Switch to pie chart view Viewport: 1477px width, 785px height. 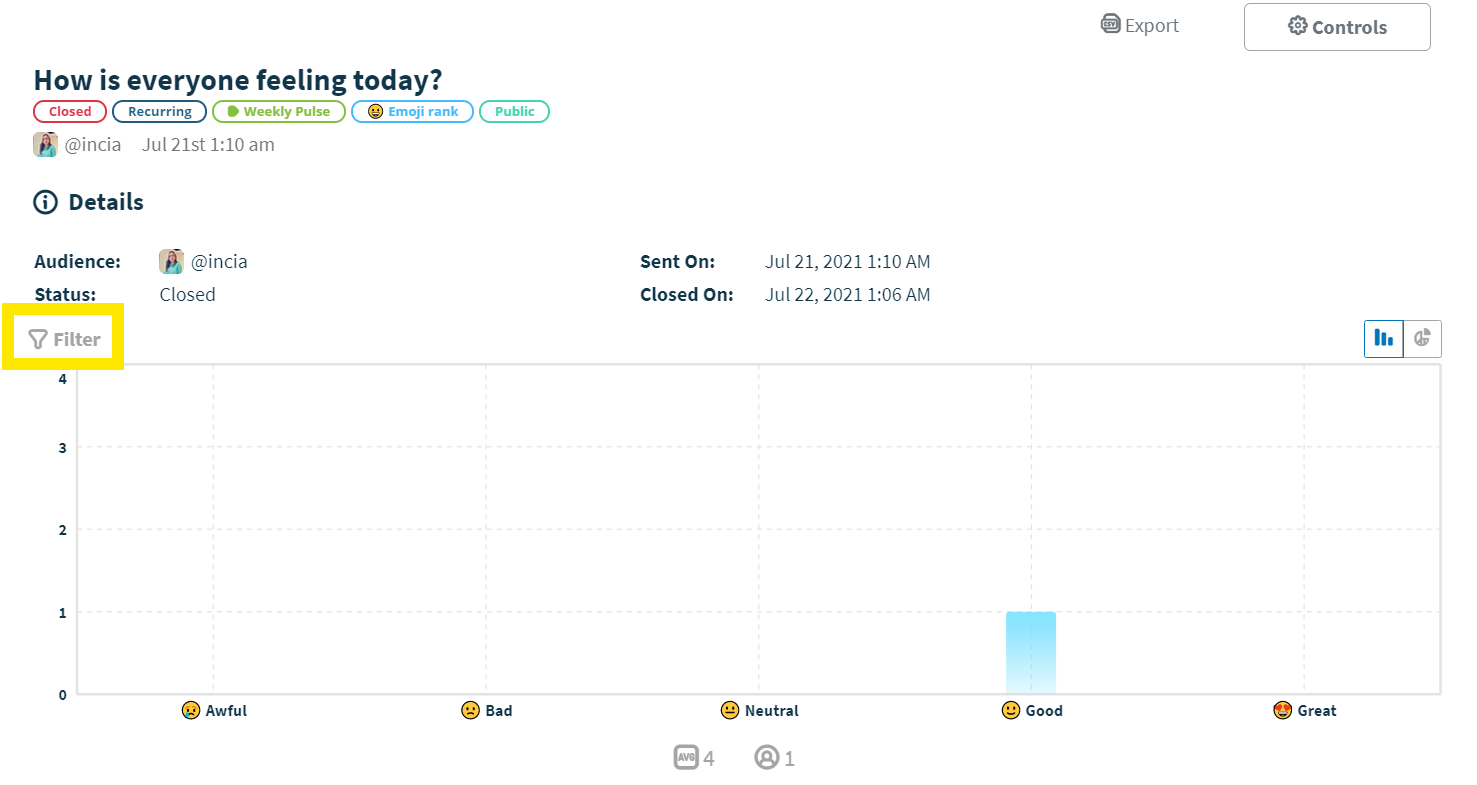point(1423,339)
